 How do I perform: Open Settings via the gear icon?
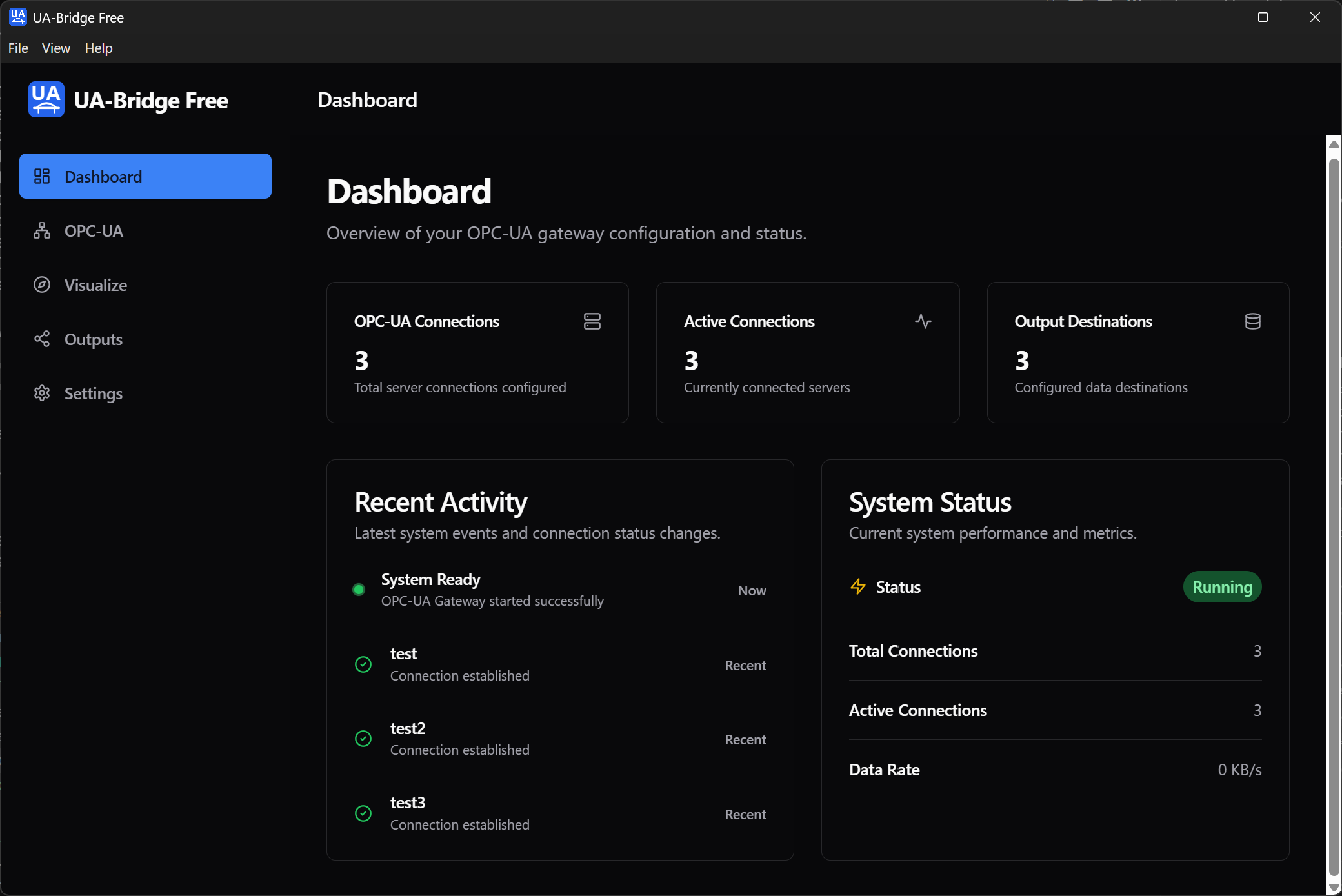[42, 393]
